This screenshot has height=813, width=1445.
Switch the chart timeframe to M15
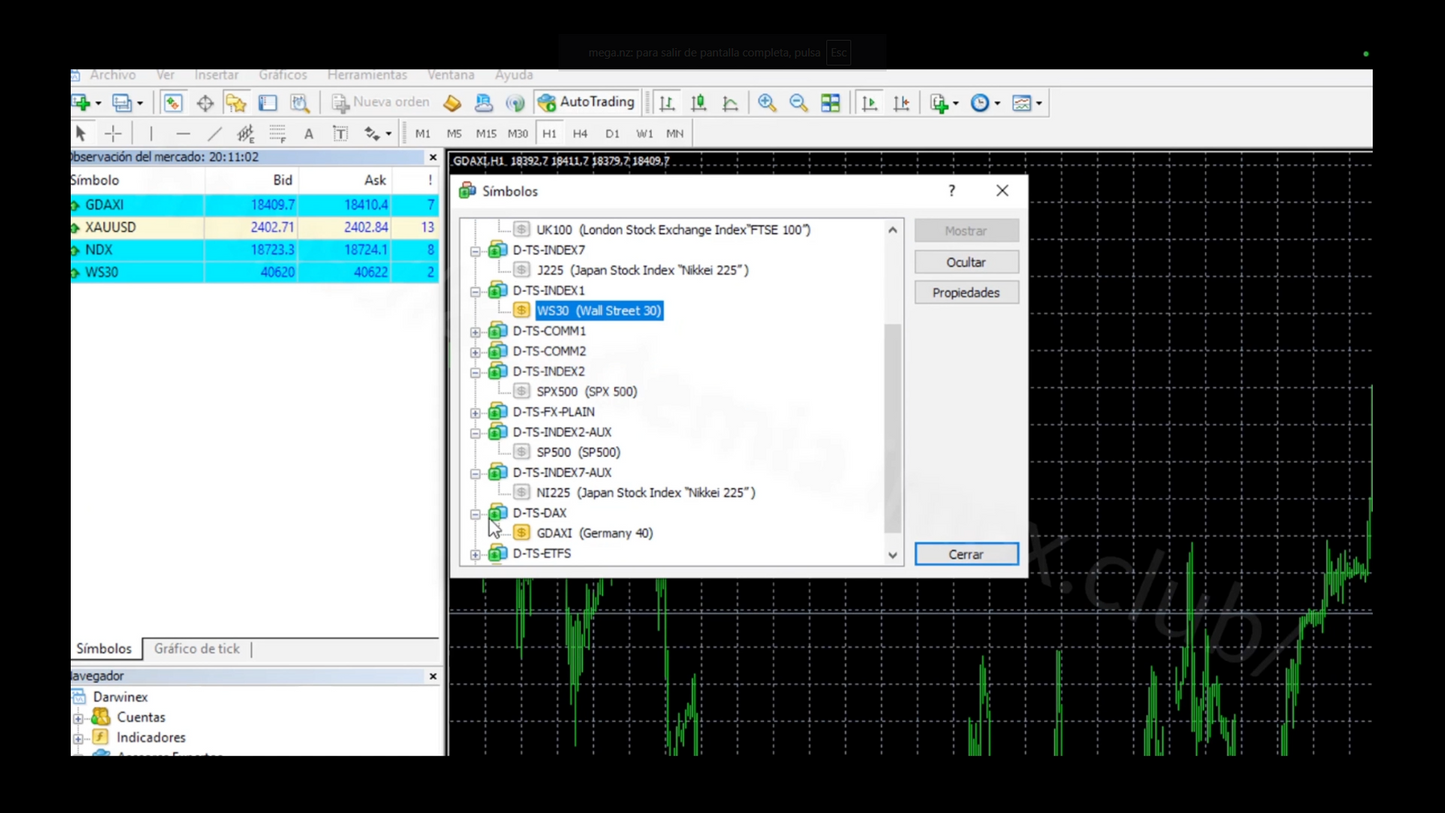click(x=486, y=133)
